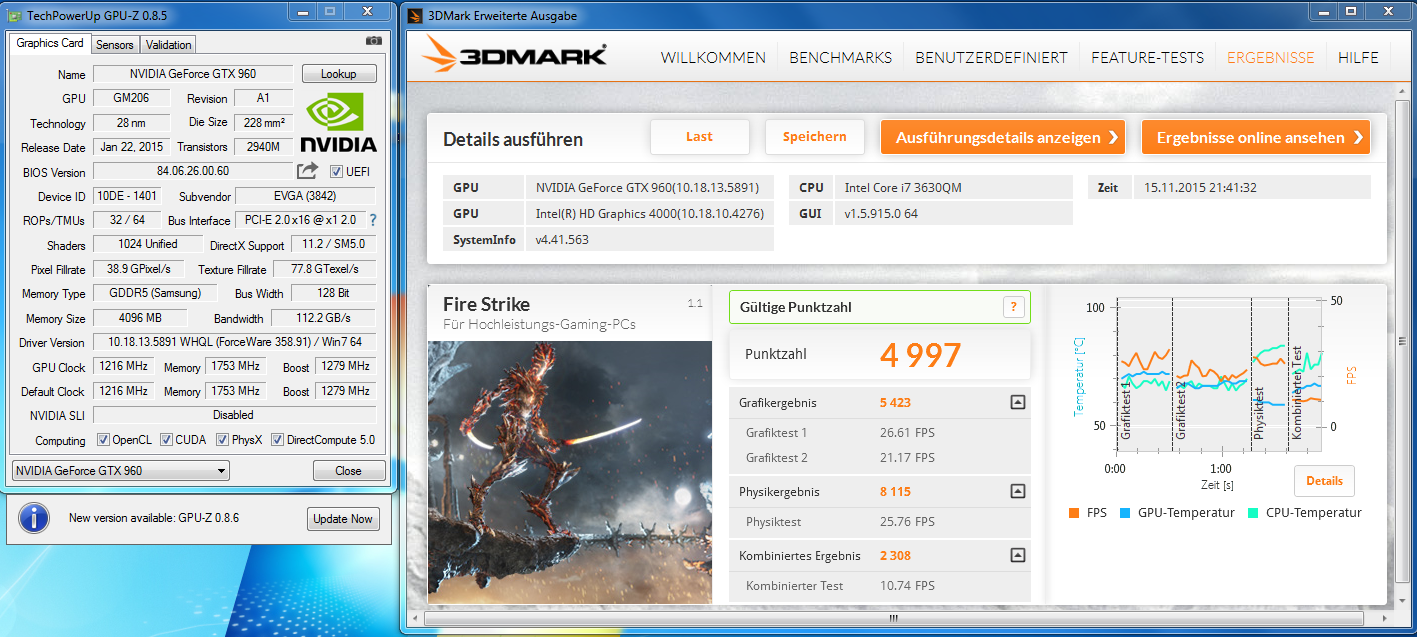
Task: Open the BENUTZERDEFINIERT menu item
Action: pyautogui.click(x=991, y=58)
